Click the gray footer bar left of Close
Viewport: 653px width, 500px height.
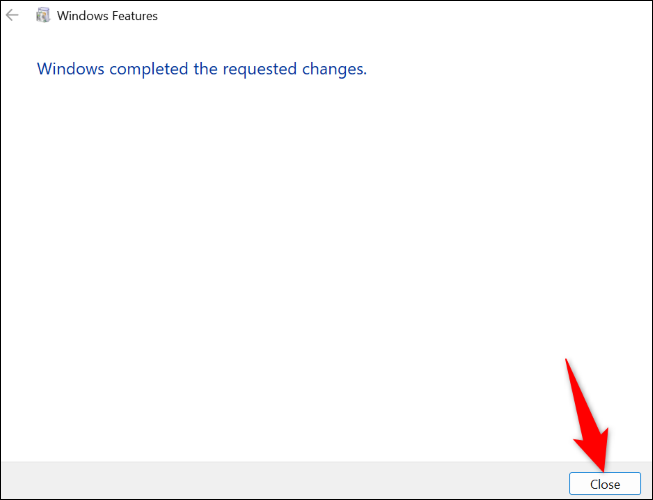click(284, 480)
